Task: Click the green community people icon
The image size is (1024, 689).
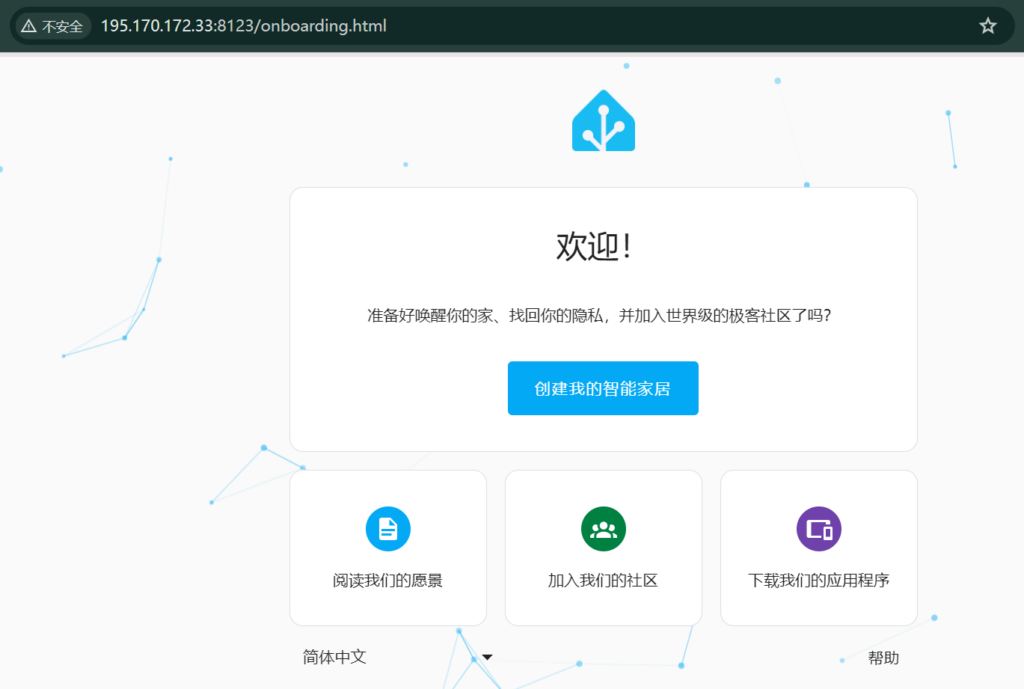Action: [x=603, y=528]
